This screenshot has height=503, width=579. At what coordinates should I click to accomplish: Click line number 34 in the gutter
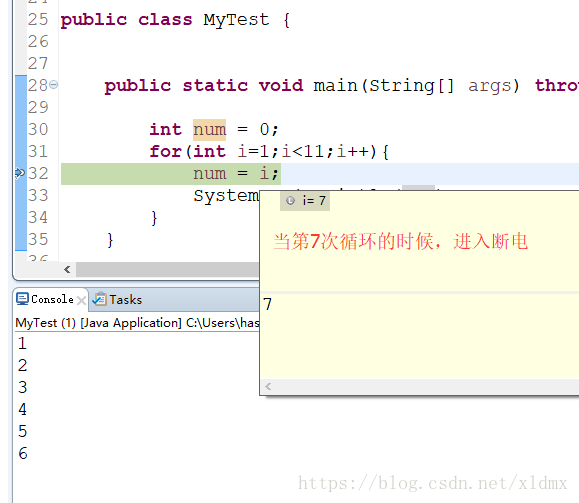click(38, 218)
